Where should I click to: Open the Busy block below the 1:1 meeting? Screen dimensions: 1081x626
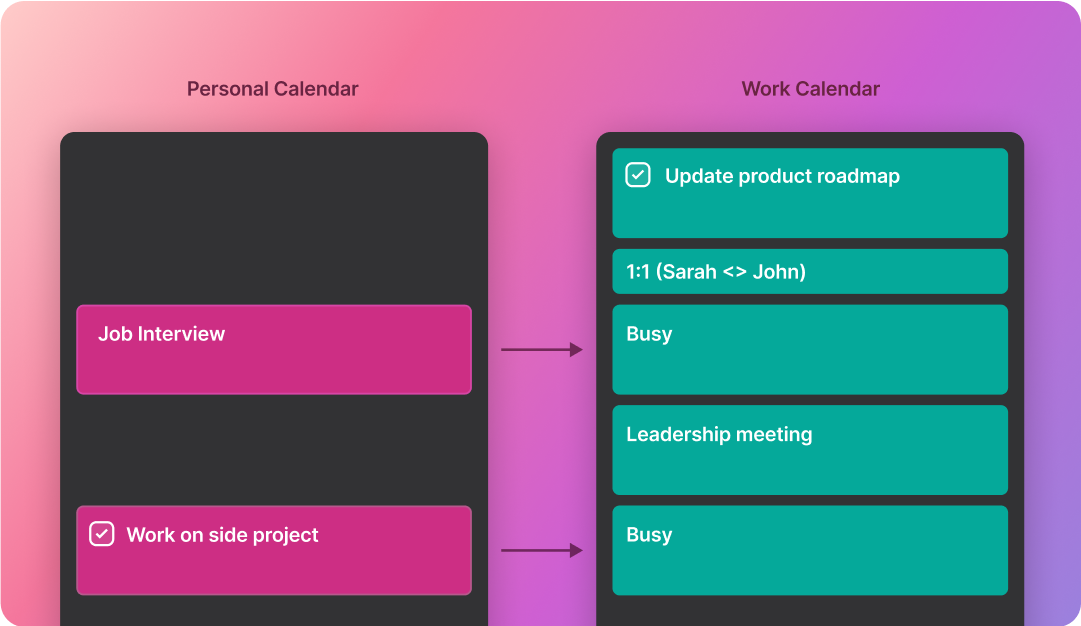coord(810,350)
